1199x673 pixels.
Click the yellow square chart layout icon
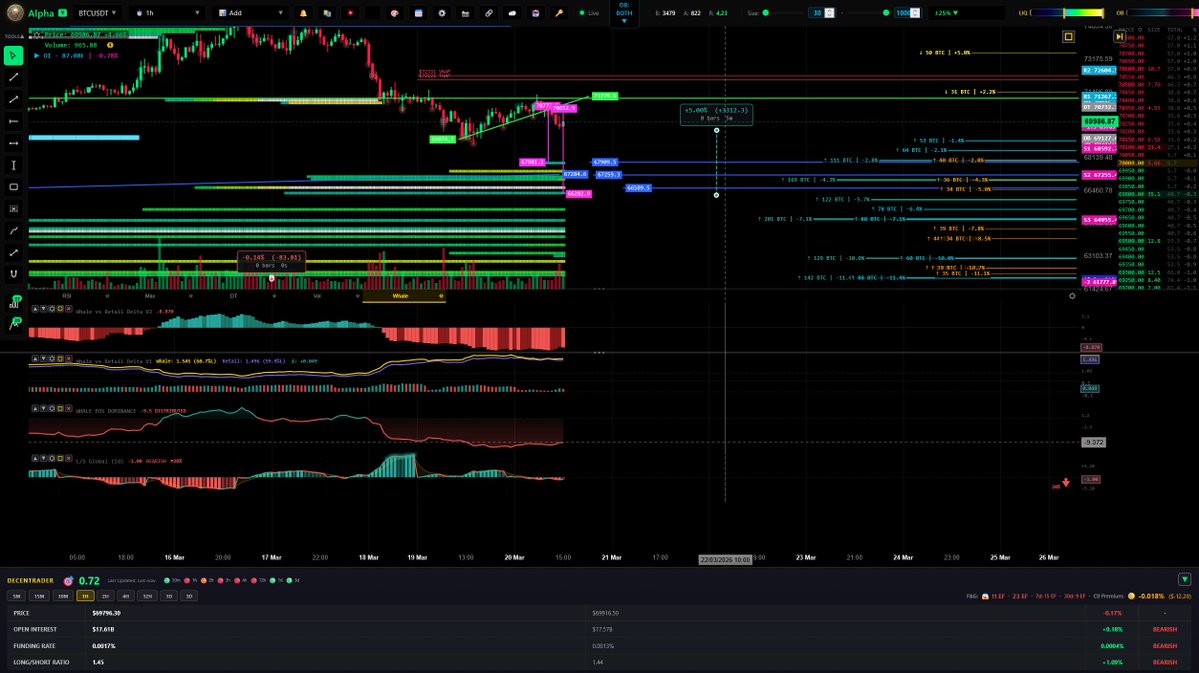click(1068, 37)
